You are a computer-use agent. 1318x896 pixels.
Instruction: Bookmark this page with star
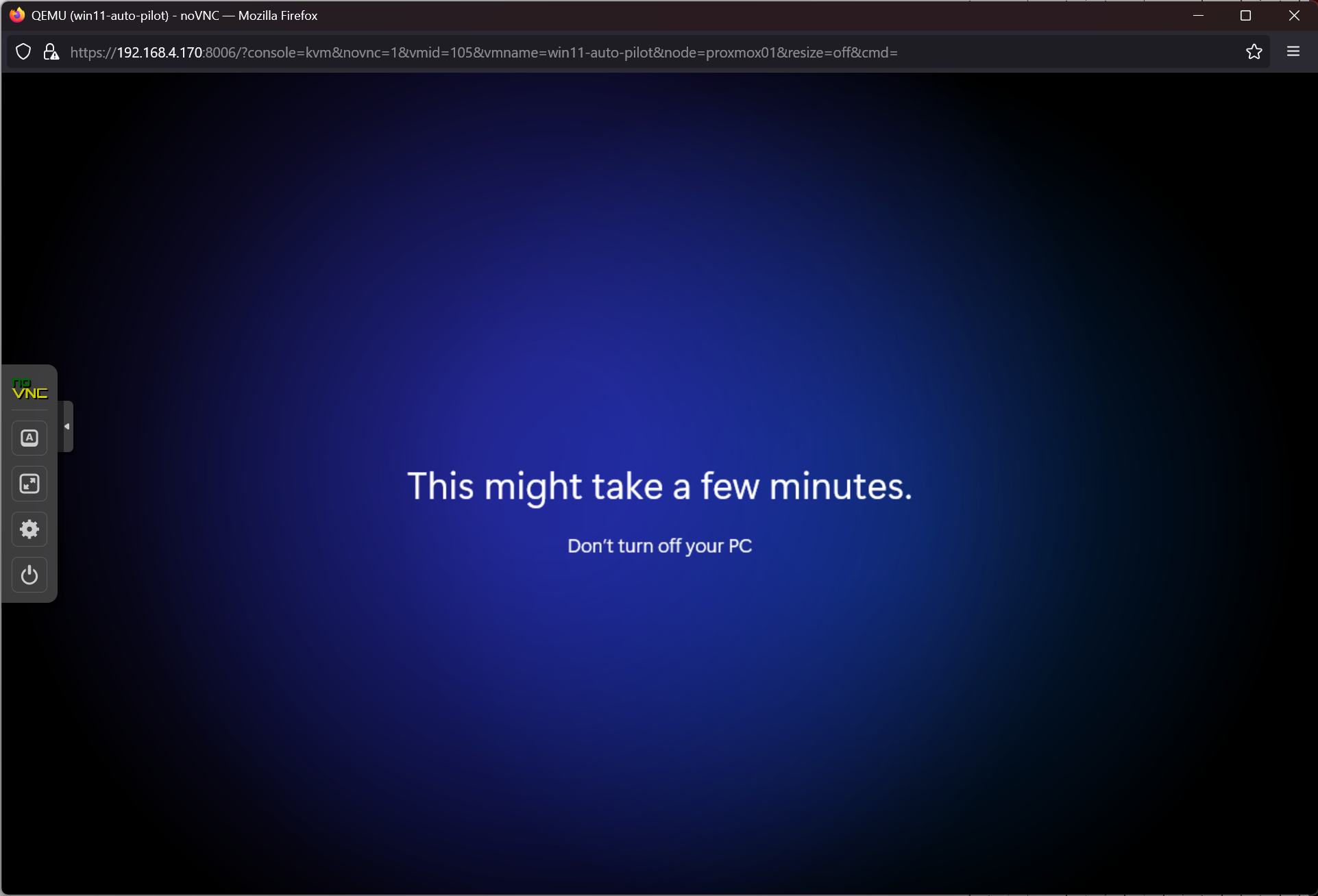click(x=1254, y=52)
